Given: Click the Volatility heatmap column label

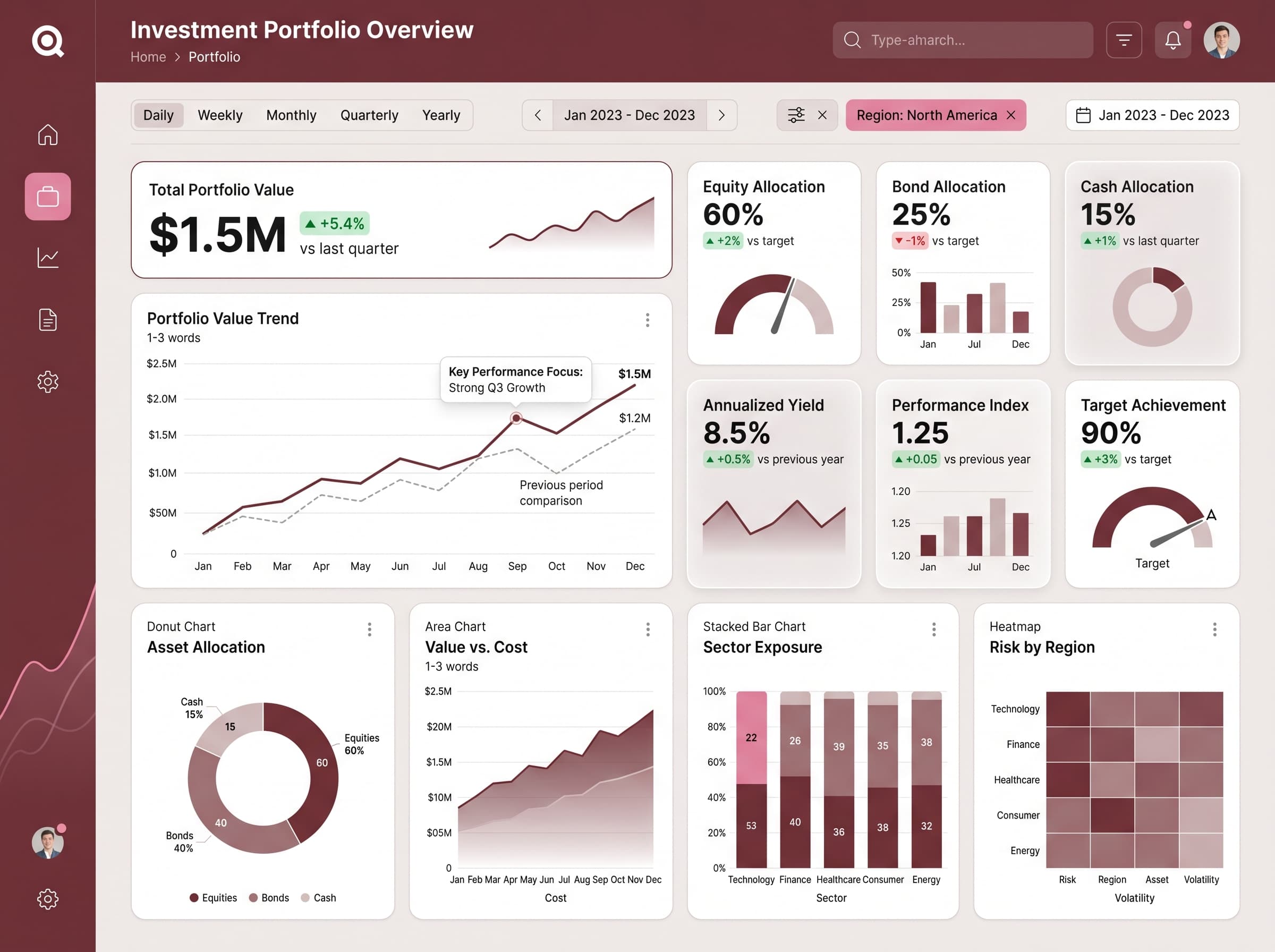Looking at the screenshot, I should click(1201, 879).
